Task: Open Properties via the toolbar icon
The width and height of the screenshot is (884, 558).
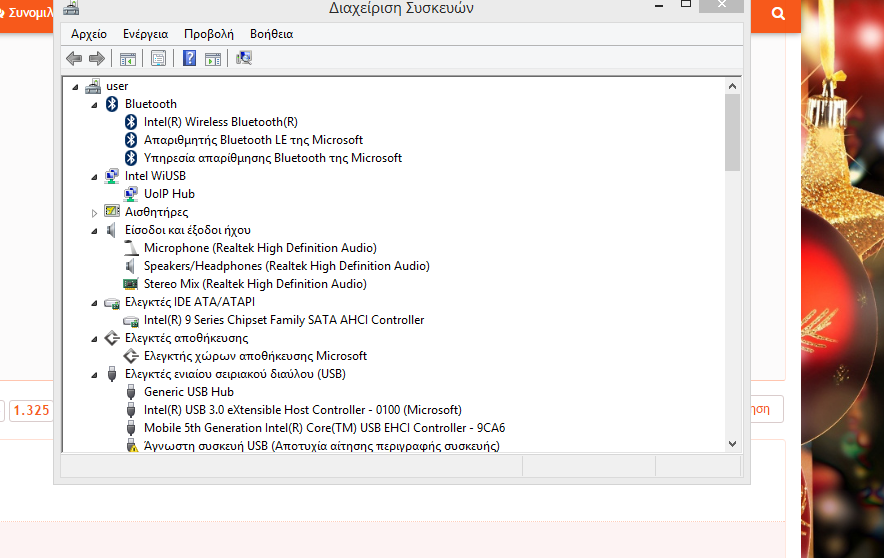Action: tap(158, 58)
